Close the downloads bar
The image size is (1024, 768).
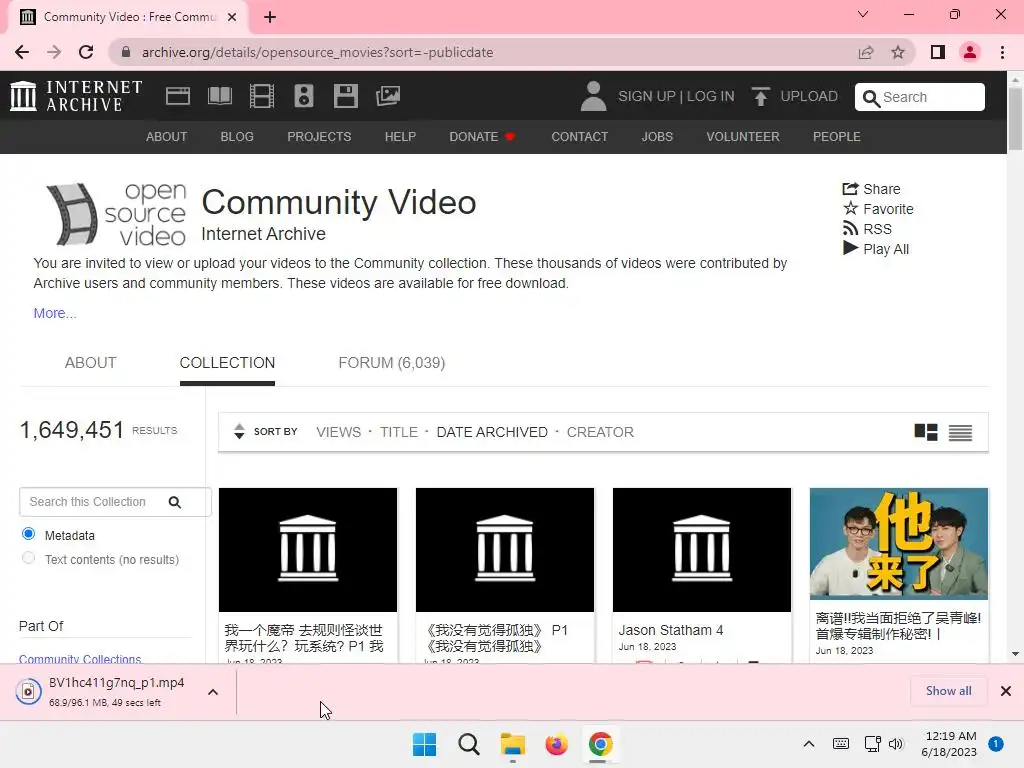(x=1006, y=691)
